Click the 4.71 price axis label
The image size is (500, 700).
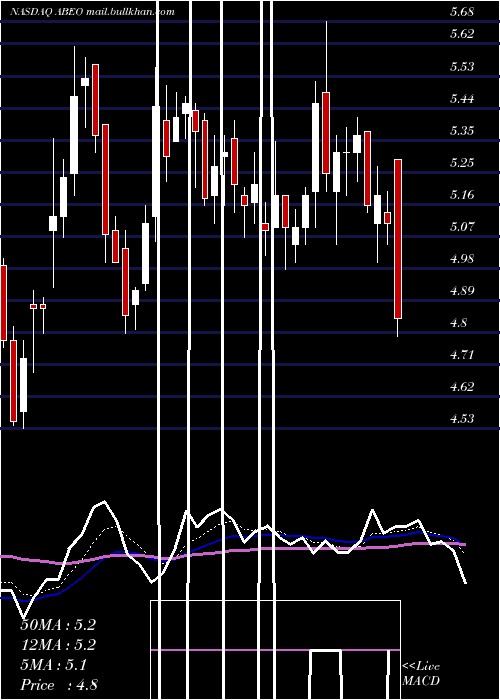coord(462,354)
